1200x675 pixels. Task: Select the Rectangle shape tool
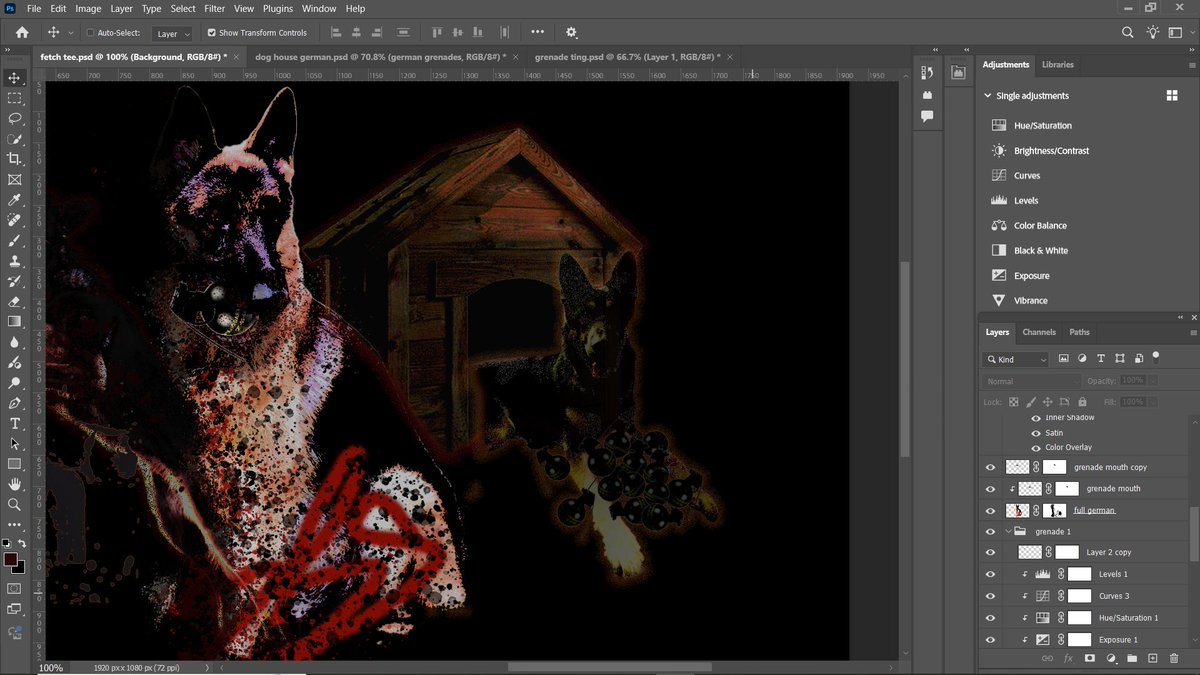(14, 464)
